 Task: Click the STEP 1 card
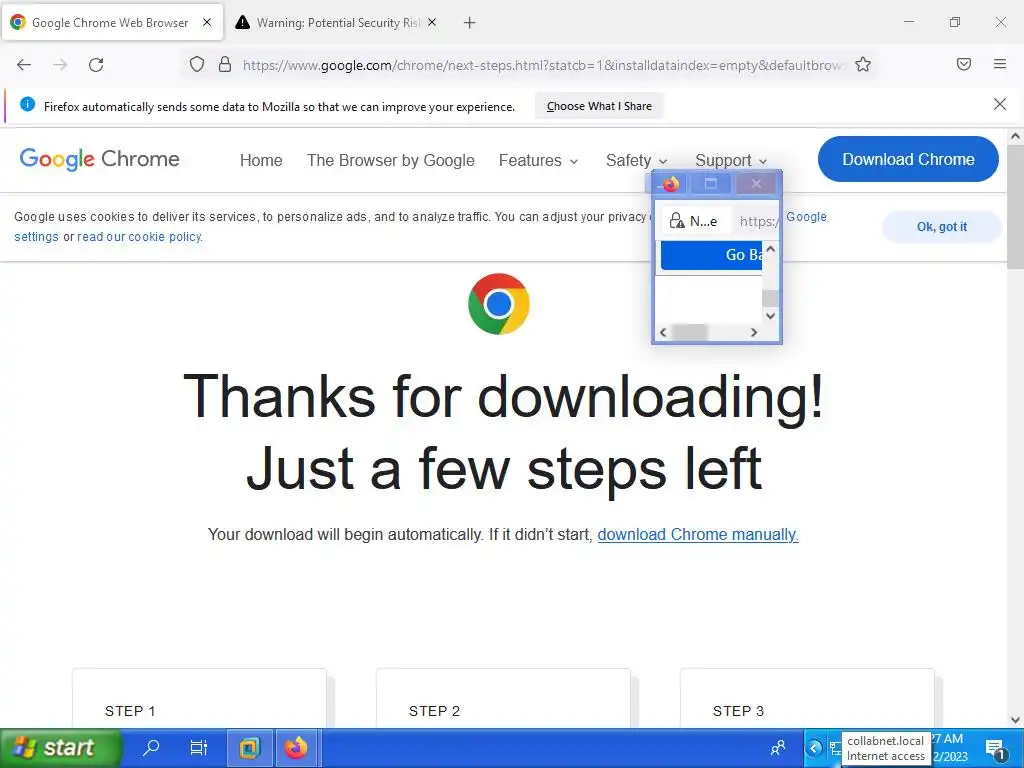pyautogui.click(x=199, y=697)
